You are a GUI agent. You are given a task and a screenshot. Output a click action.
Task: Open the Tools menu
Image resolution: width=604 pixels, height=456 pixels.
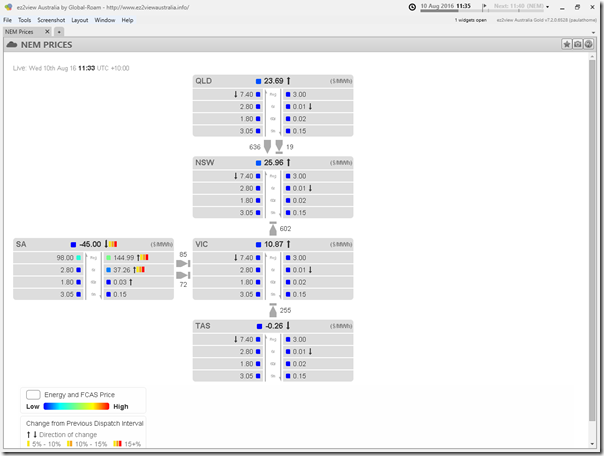tap(24, 20)
